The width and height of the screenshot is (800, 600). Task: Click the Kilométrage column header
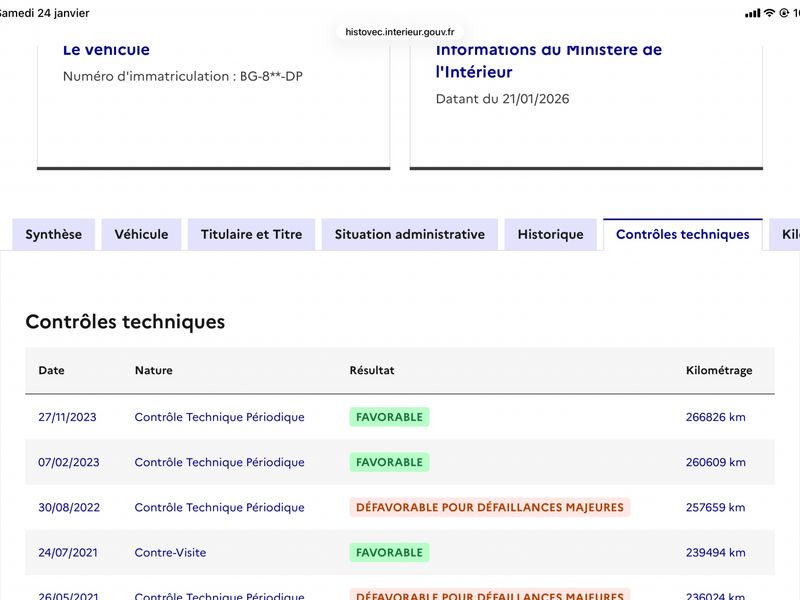click(719, 371)
